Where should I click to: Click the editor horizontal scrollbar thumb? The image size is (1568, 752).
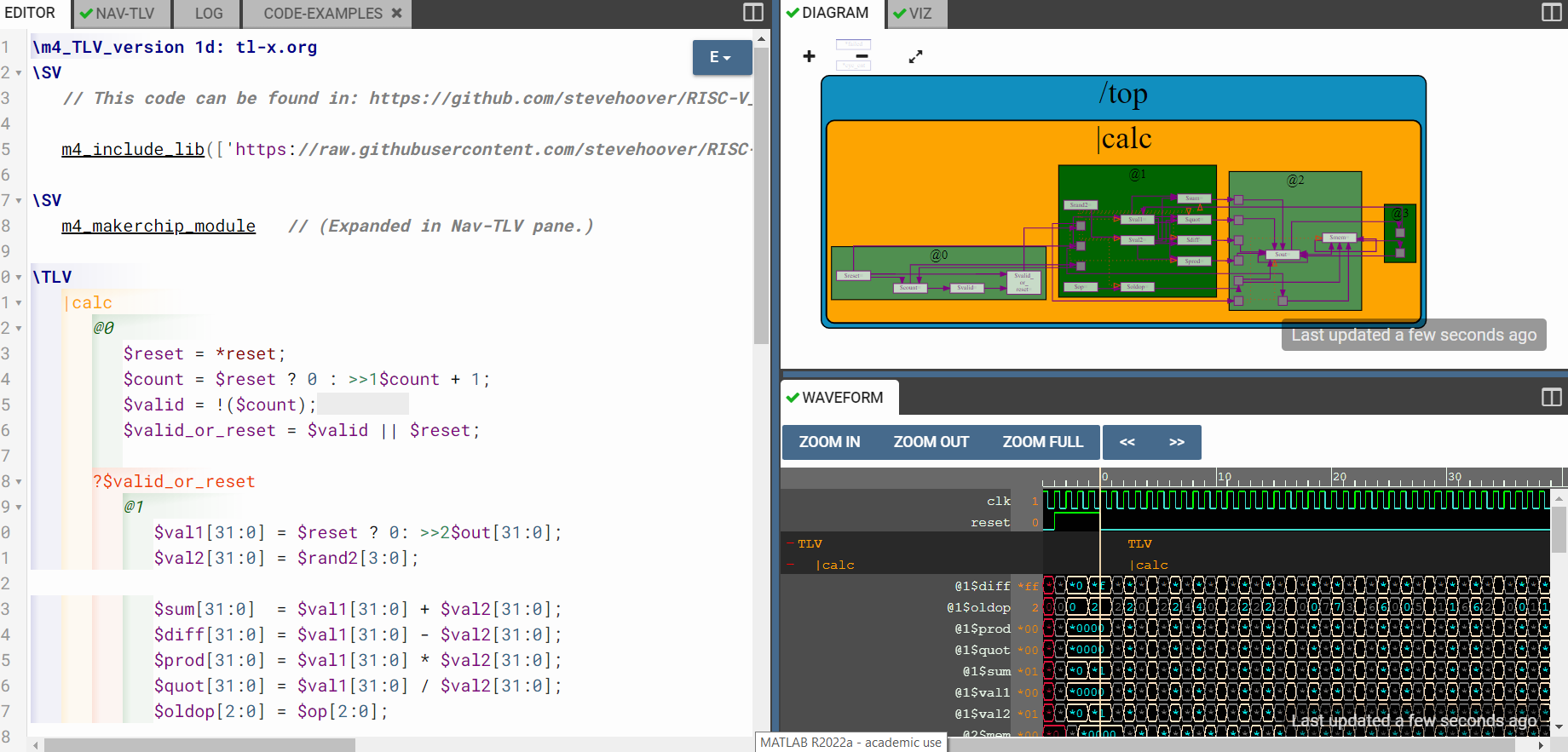199,745
